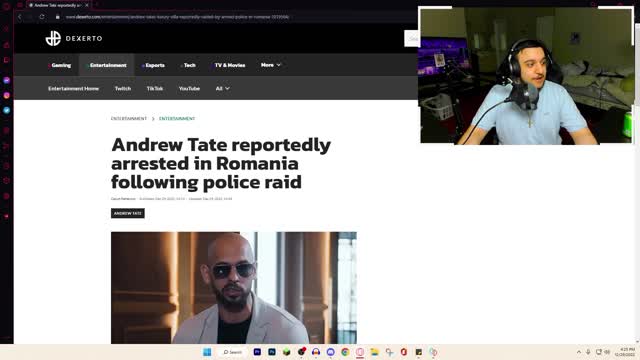The height and width of the screenshot is (360, 640).
Task: Open Google Chrome from the taskbar
Action: click(345, 352)
